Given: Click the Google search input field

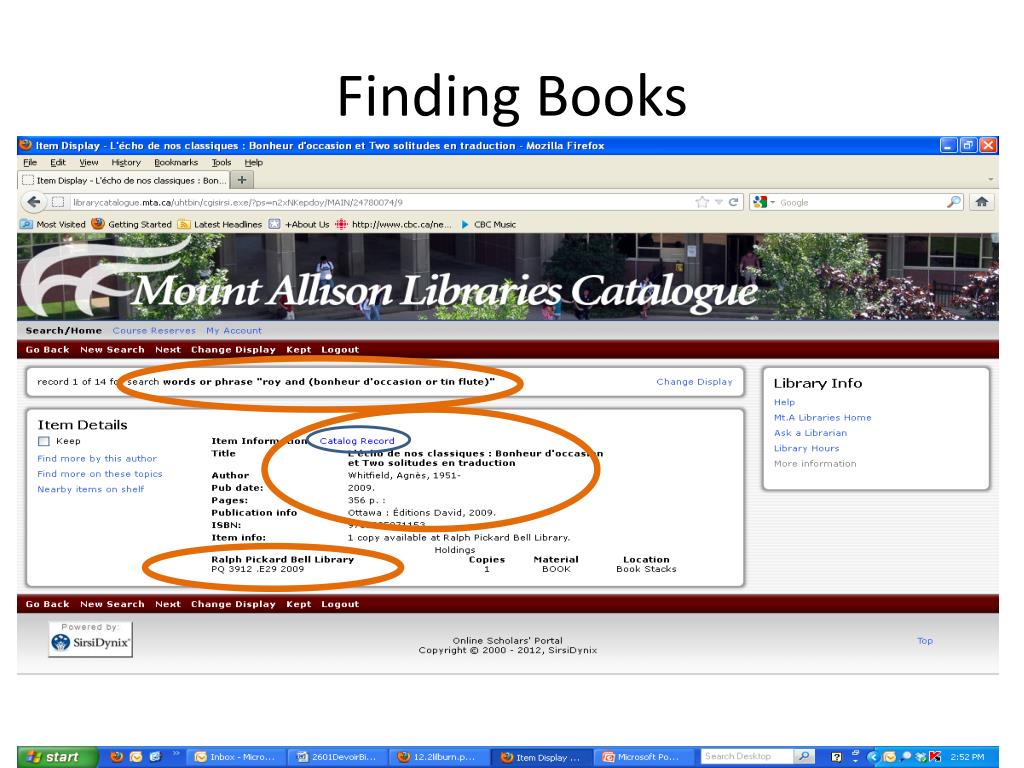Looking at the screenshot, I should (x=861, y=202).
